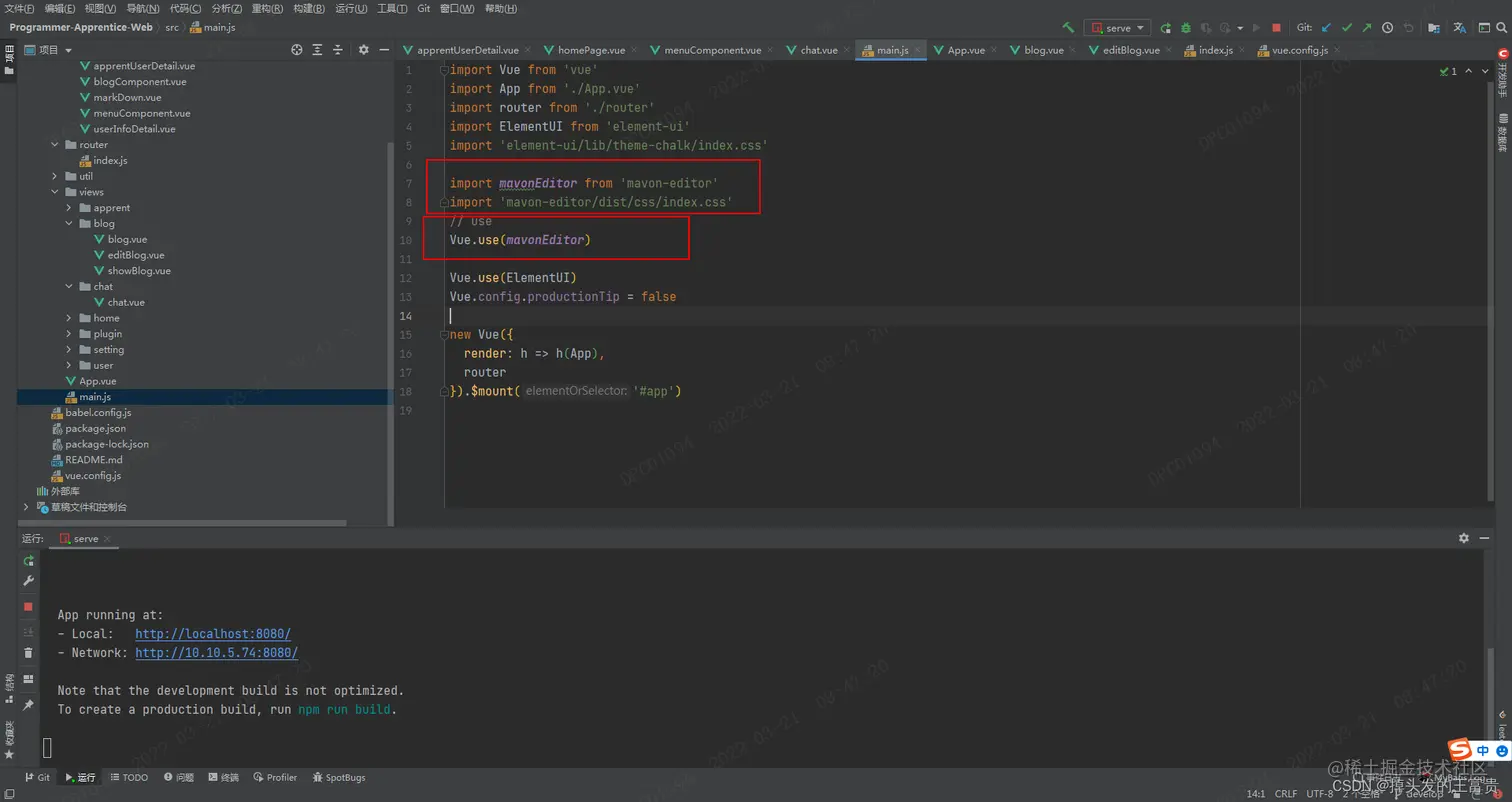Close the serve run tab
The width and height of the screenshot is (1512, 802).
107,538
